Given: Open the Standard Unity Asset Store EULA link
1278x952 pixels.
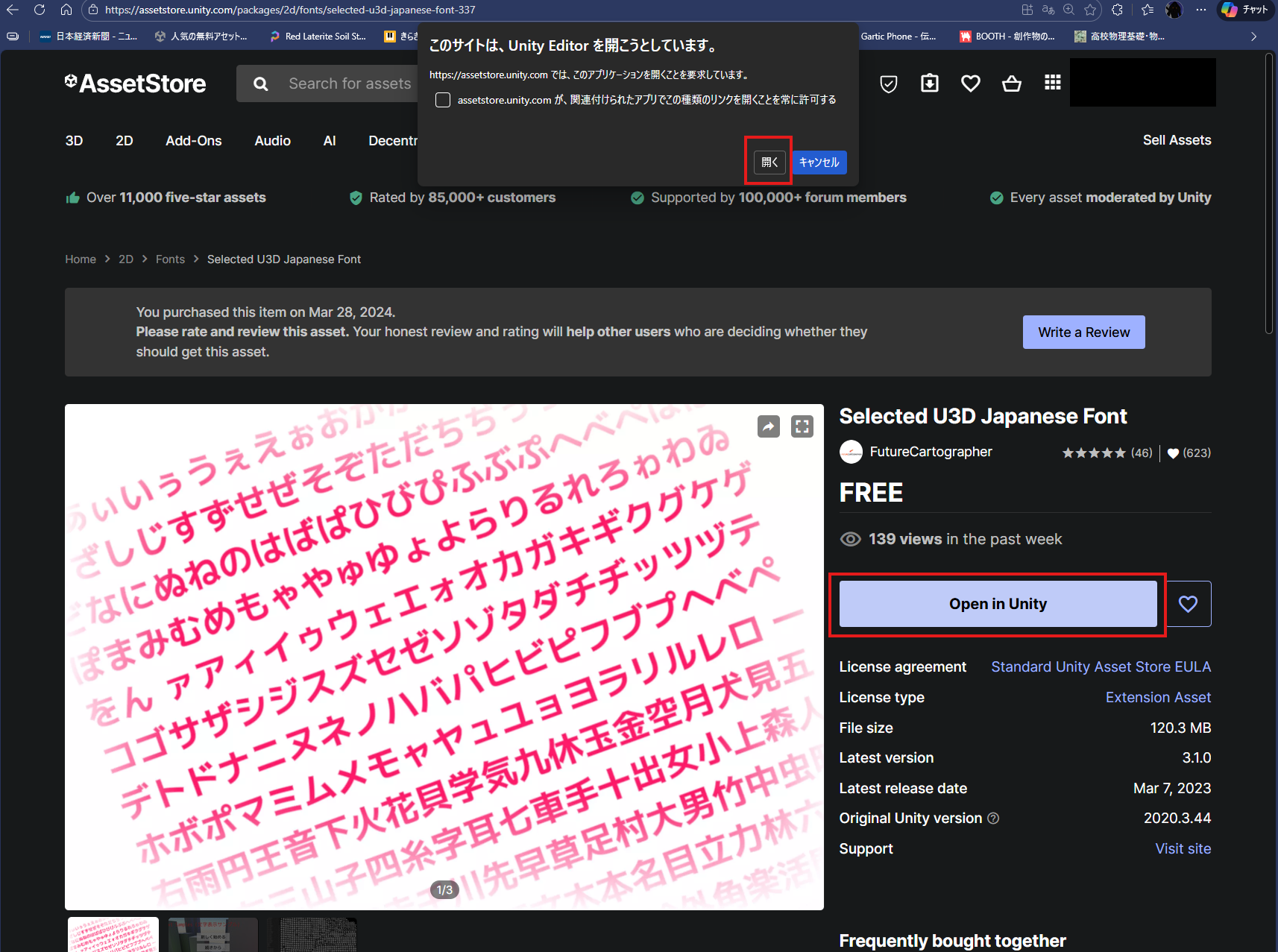Looking at the screenshot, I should pos(1101,666).
